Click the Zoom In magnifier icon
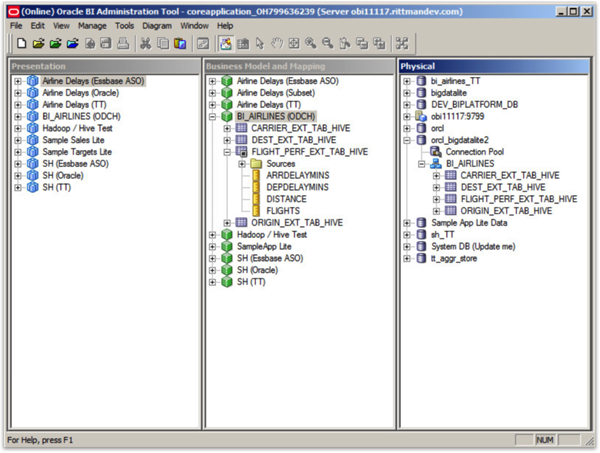The height and width of the screenshot is (453, 600). (x=310, y=44)
